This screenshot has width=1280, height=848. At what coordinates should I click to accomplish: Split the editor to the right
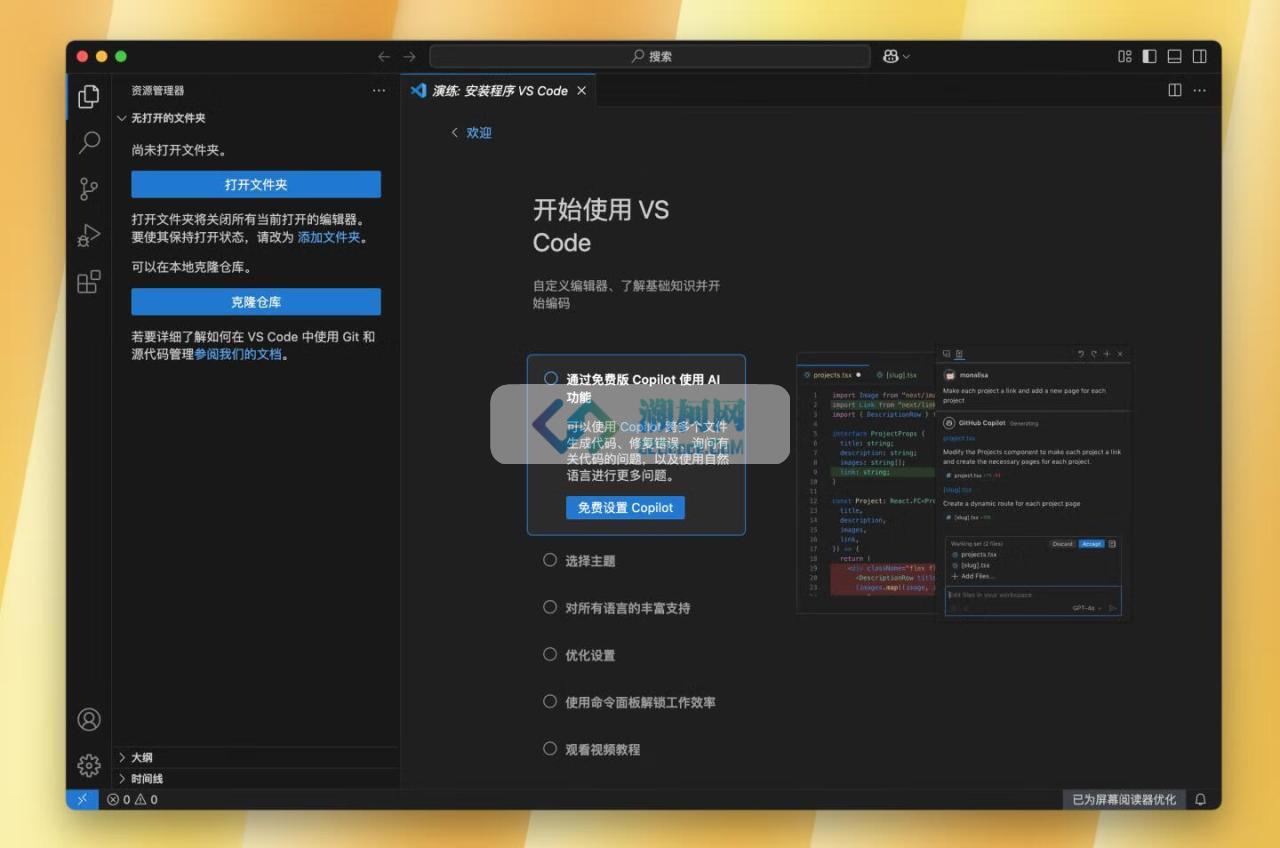1175,90
